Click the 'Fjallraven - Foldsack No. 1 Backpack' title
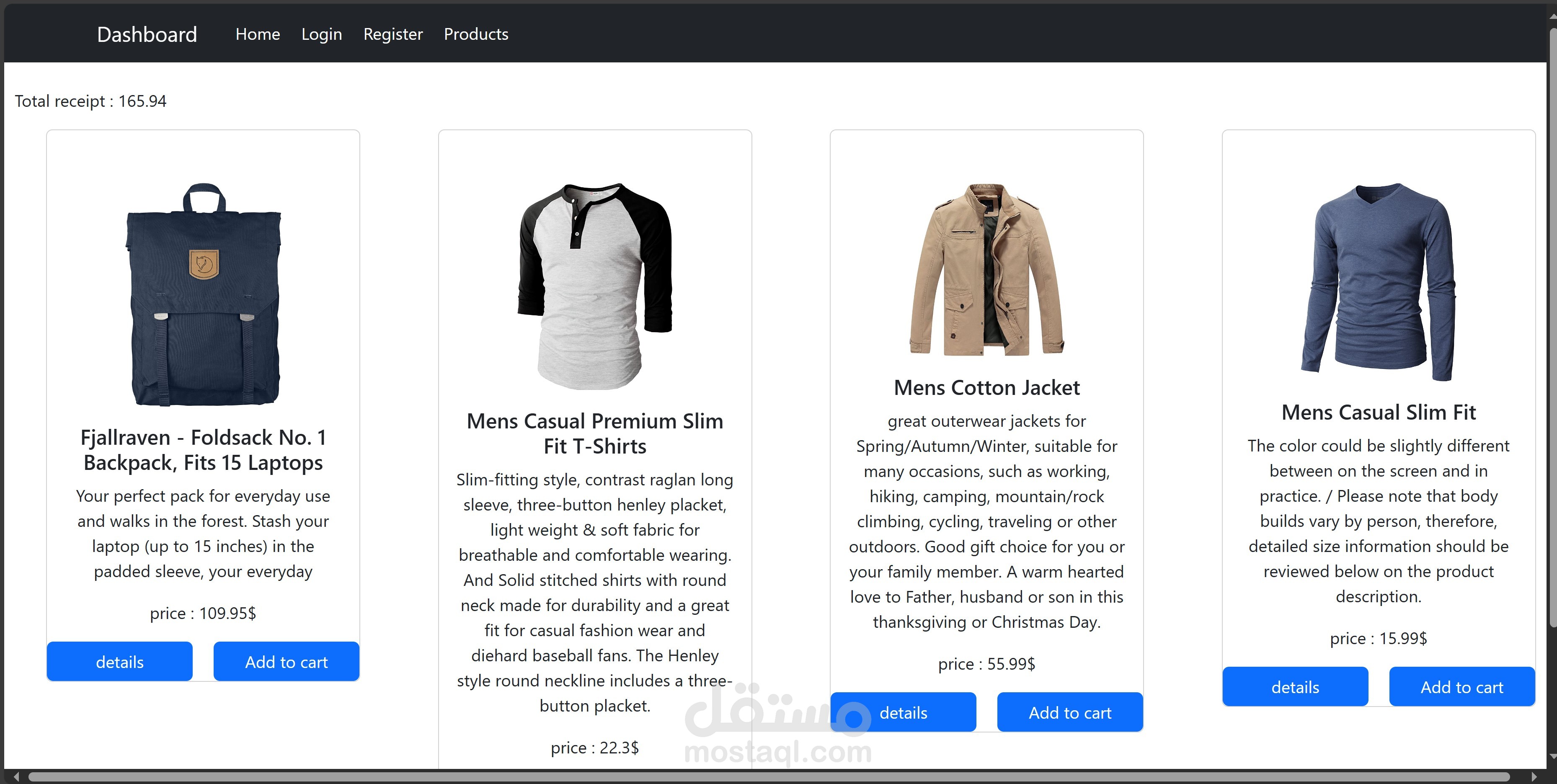Viewport: 1557px width, 784px height. tap(203, 450)
